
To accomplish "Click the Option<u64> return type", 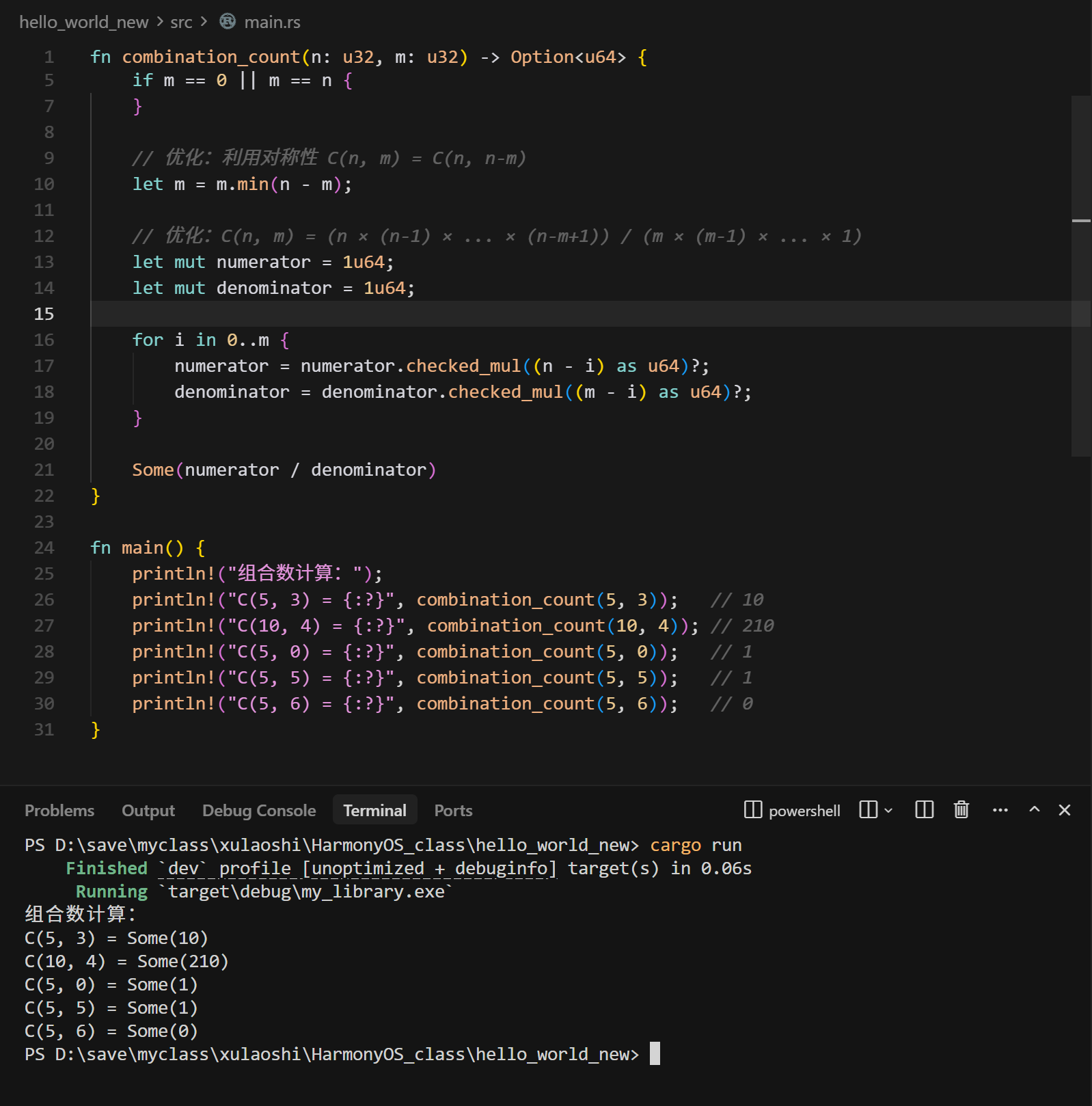I will point(569,57).
